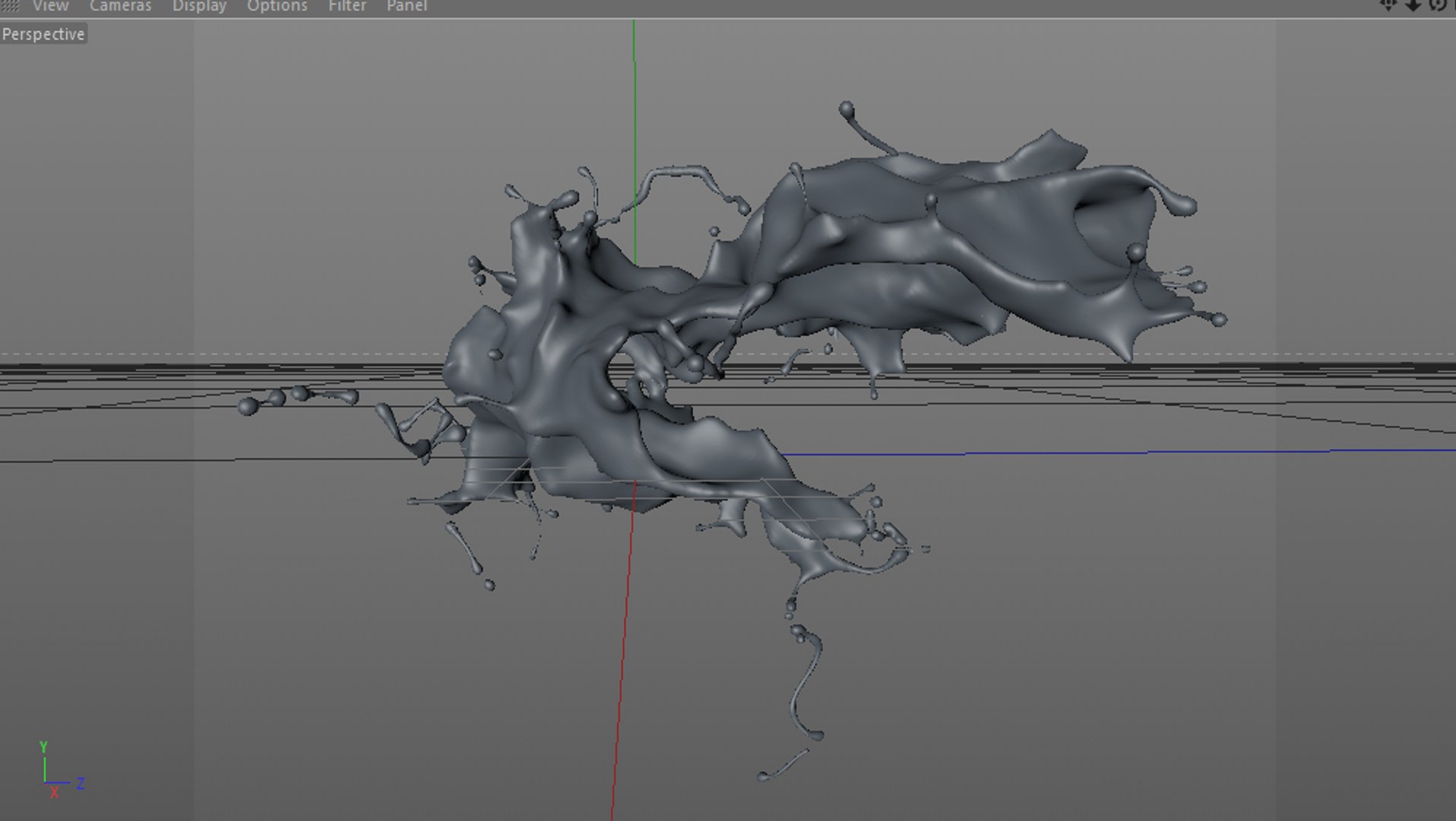The width and height of the screenshot is (1456, 821).
Task: Open the Panel menu
Action: pos(407,6)
